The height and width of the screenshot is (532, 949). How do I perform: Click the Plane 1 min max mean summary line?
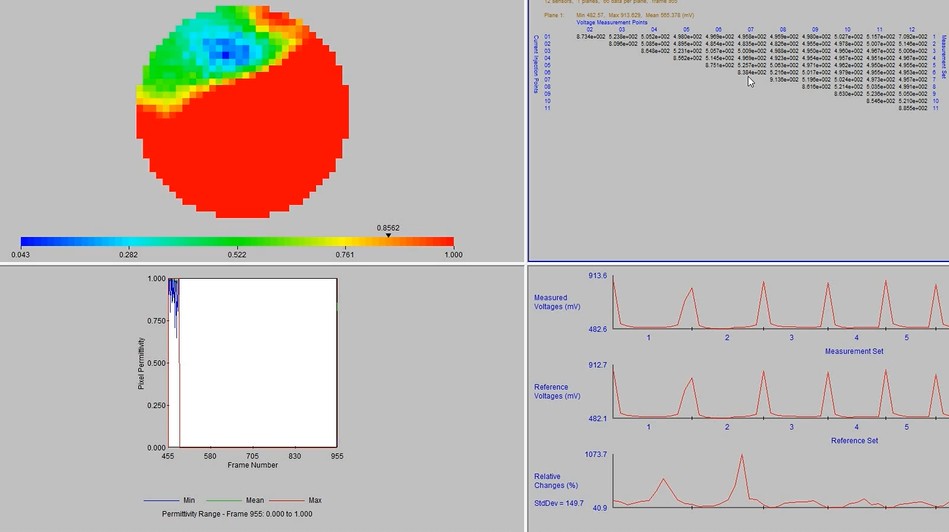coord(619,15)
